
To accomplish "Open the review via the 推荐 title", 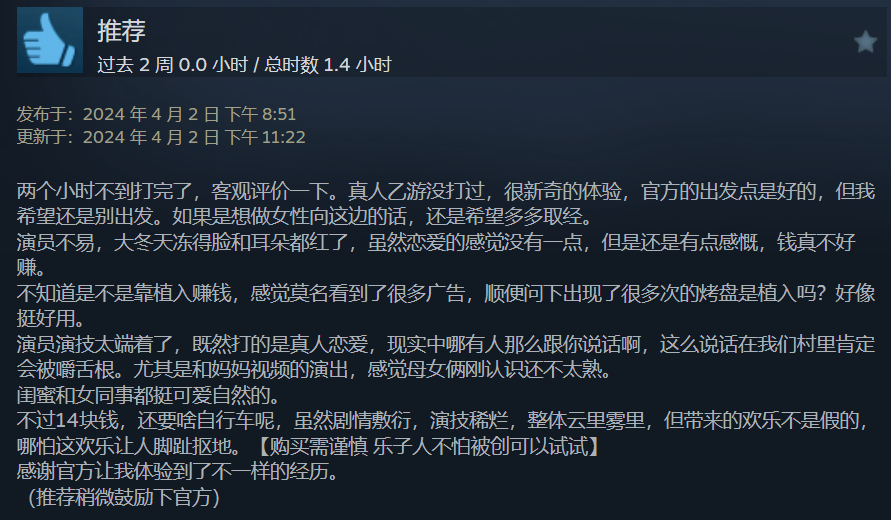I will (x=122, y=31).
